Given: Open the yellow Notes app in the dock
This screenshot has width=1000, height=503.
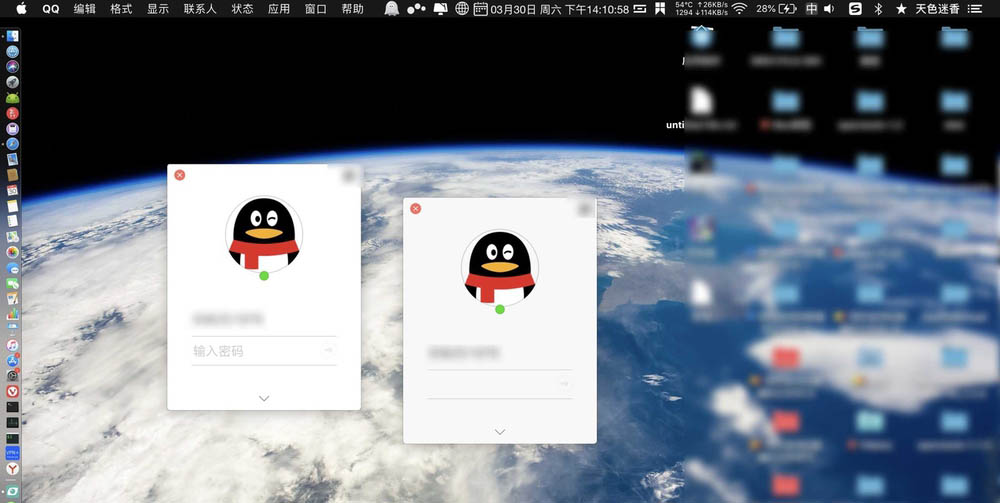Looking at the screenshot, I should 12,206.
